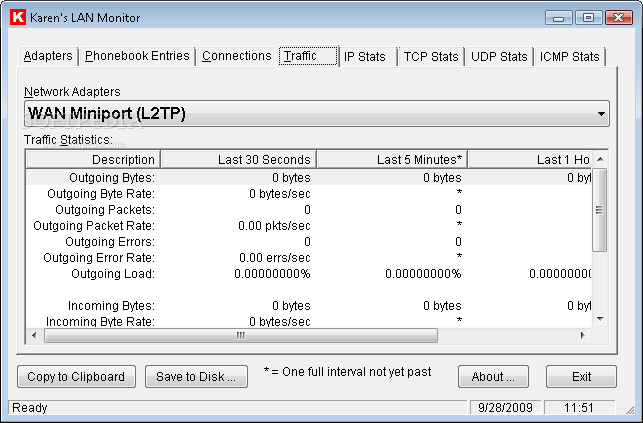The width and height of the screenshot is (643, 423).
Task: Click the Description column header
Action: (x=93, y=159)
